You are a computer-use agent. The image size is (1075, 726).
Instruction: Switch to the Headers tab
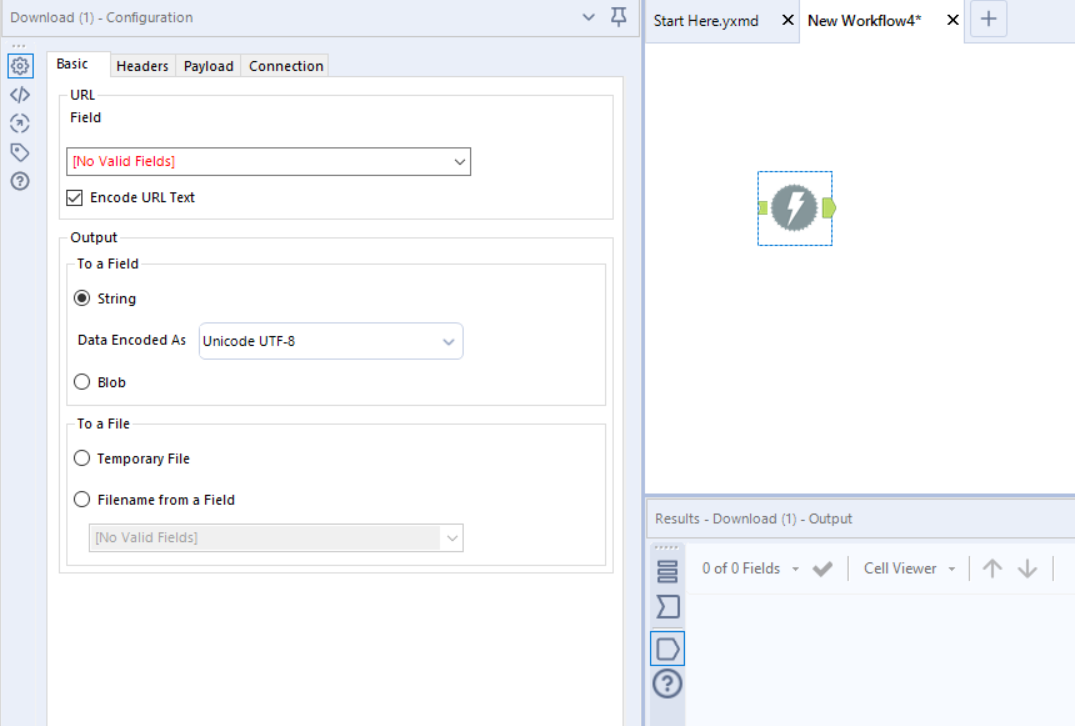[142, 65]
